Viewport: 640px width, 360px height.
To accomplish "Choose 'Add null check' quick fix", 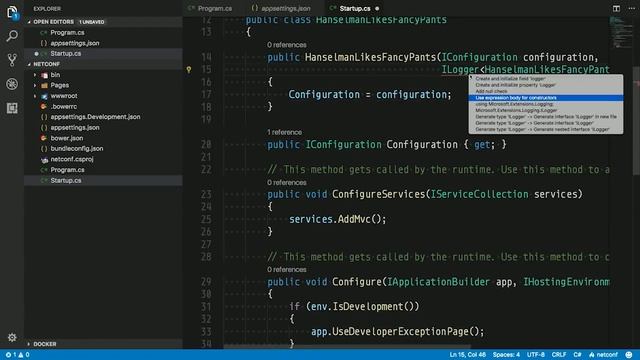I will coord(546,91).
